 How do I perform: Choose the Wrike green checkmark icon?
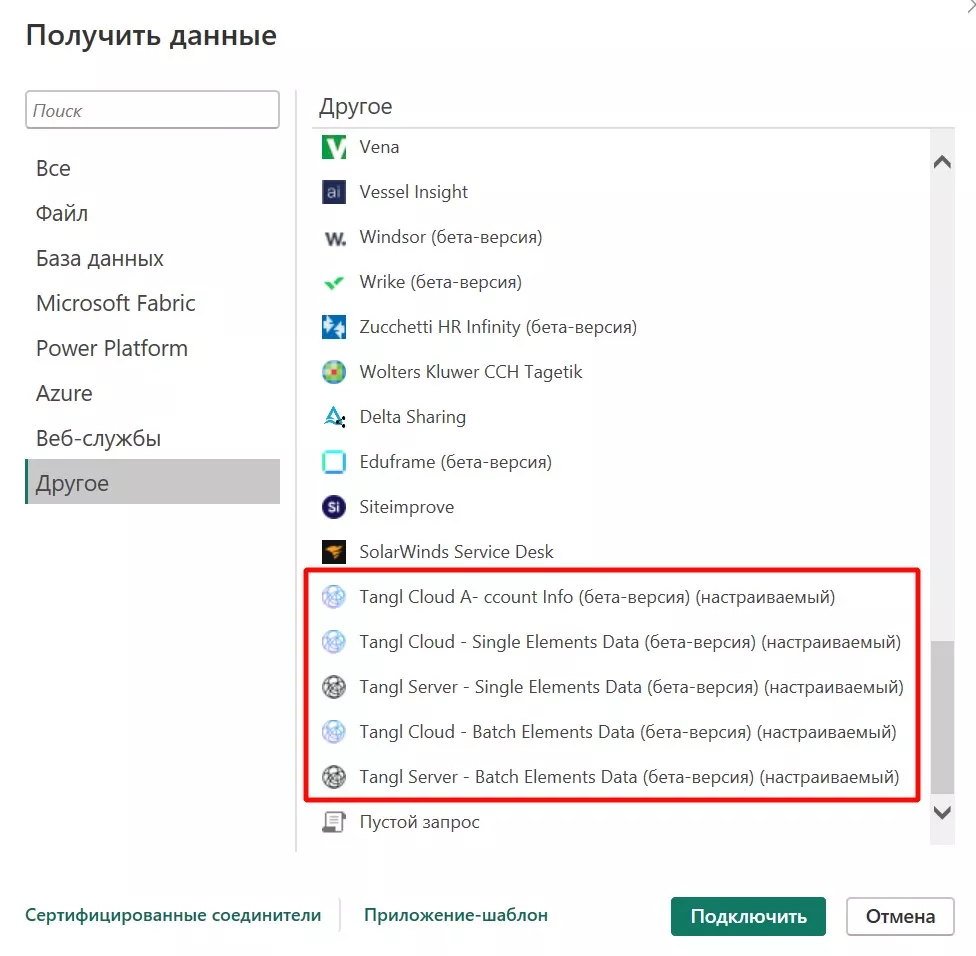click(333, 283)
